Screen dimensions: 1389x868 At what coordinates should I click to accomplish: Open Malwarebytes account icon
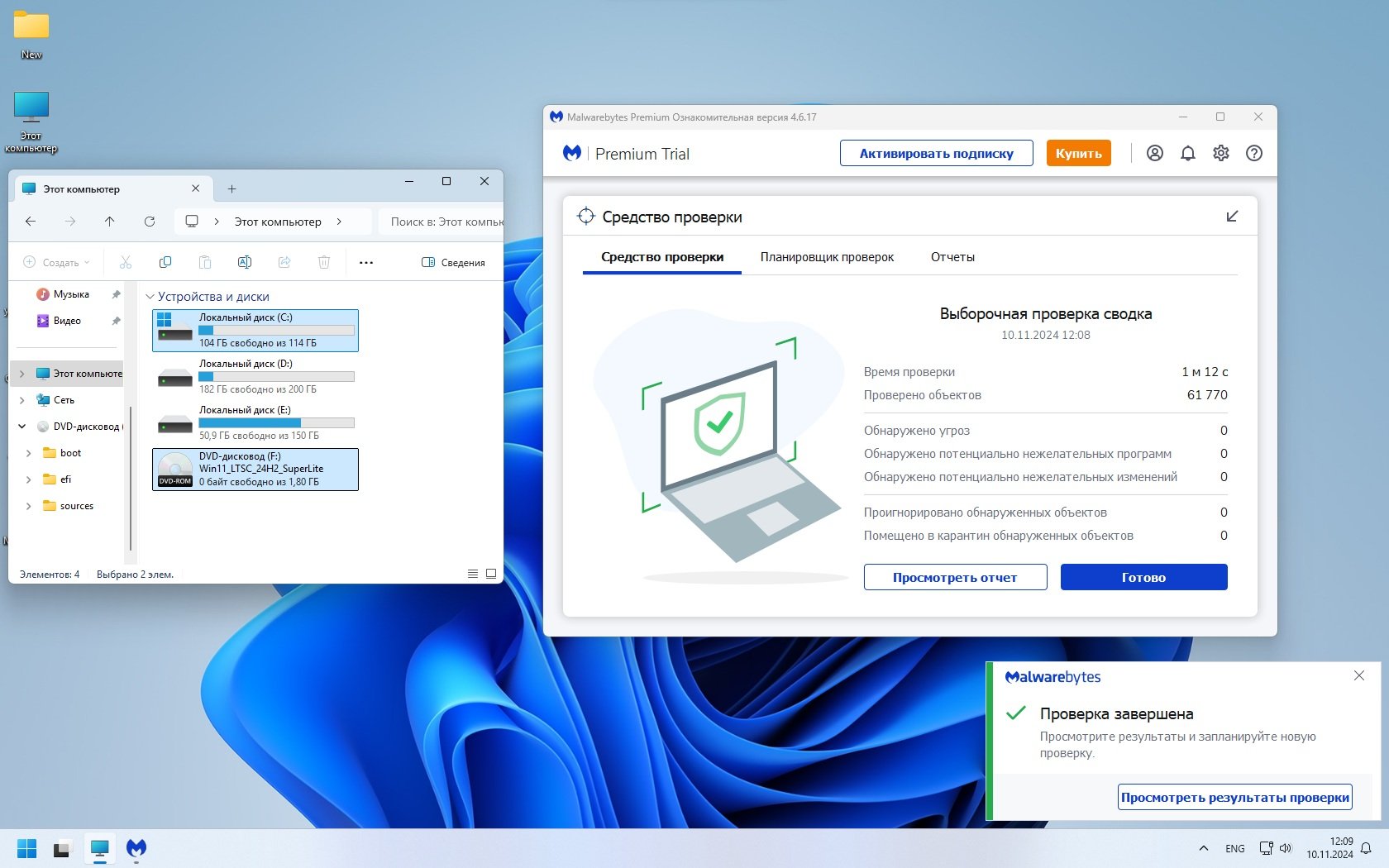(1155, 153)
